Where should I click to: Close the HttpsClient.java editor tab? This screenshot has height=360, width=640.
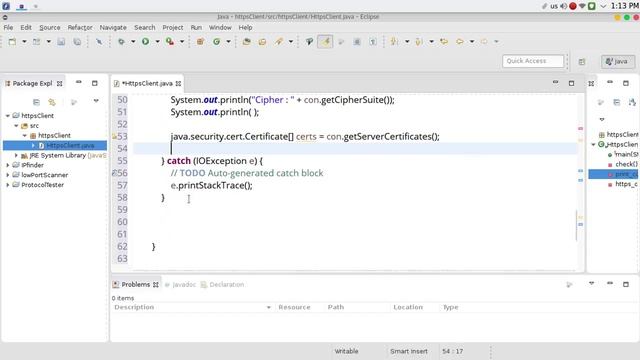point(178,84)
